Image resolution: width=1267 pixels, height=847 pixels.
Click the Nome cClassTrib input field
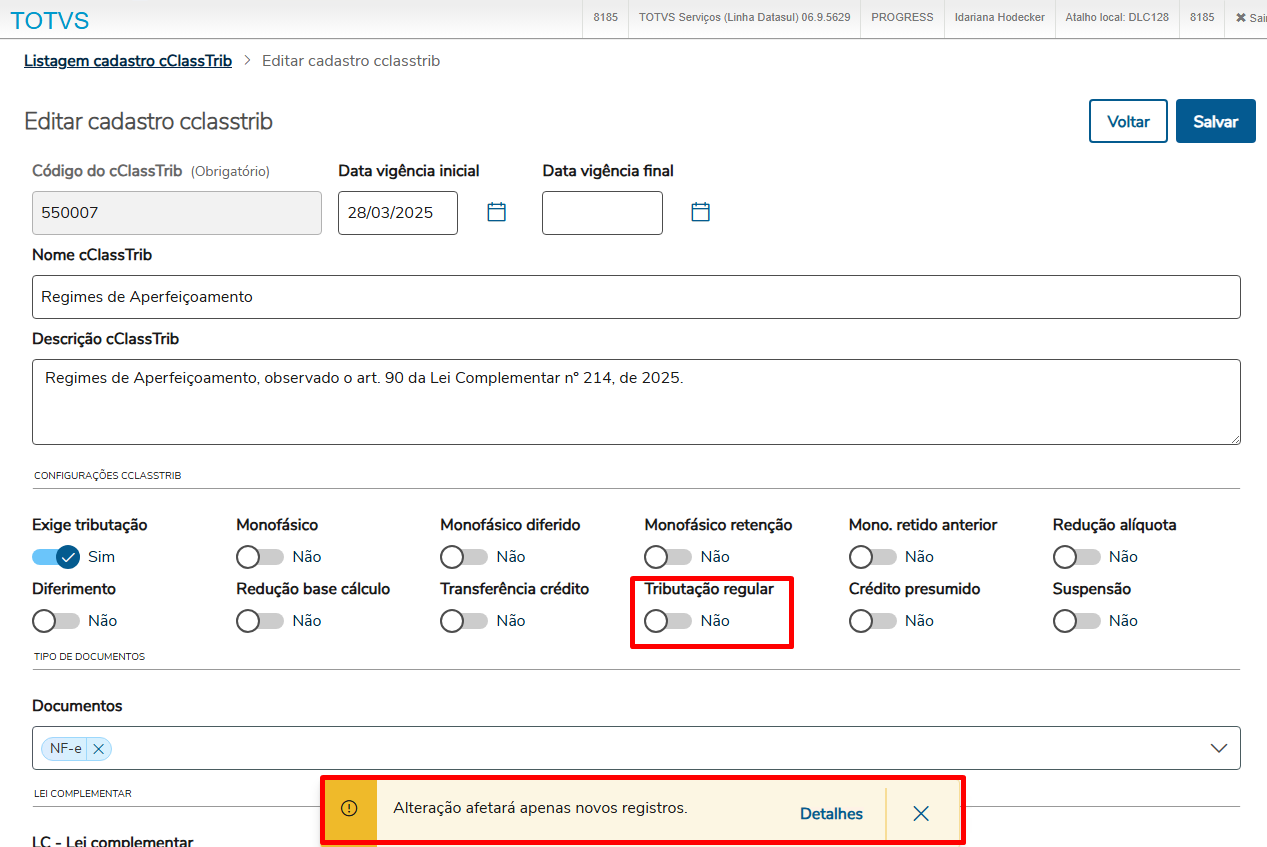(x=636, y=297)
